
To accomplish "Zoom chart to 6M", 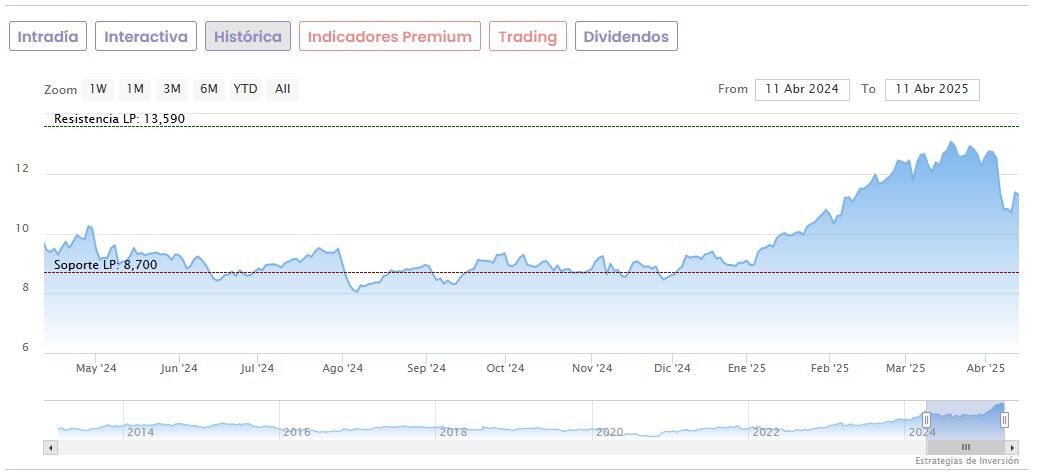I will pyautogui.click(x=208, y=89).
